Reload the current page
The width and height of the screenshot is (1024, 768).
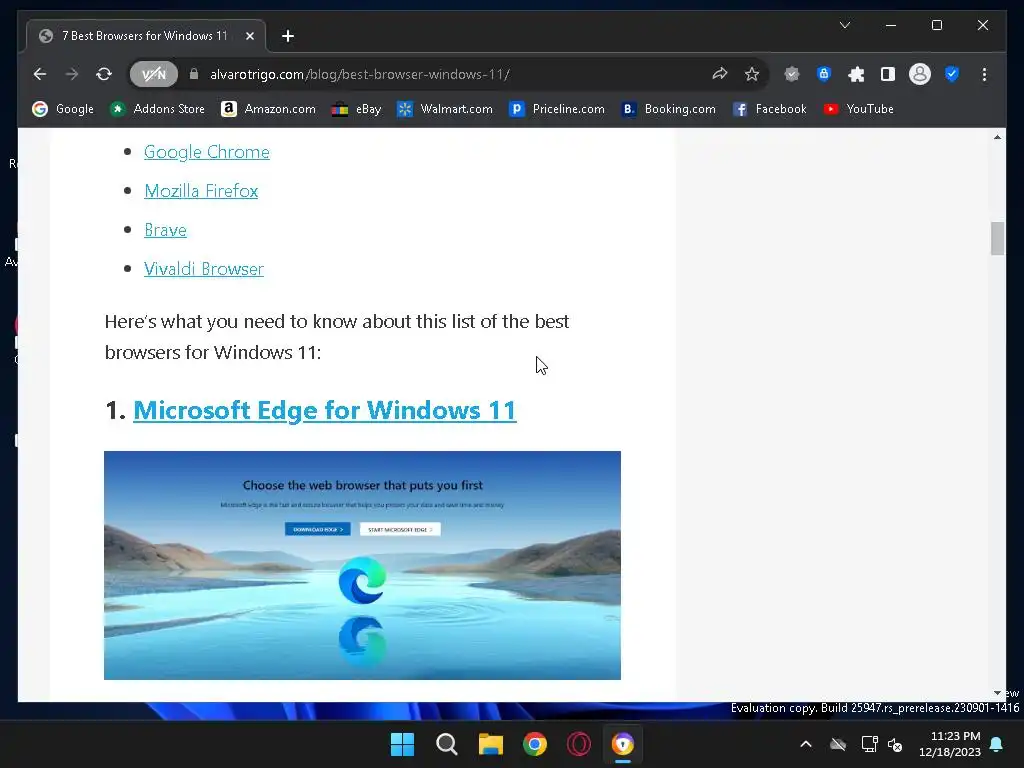tap(104, 74)
